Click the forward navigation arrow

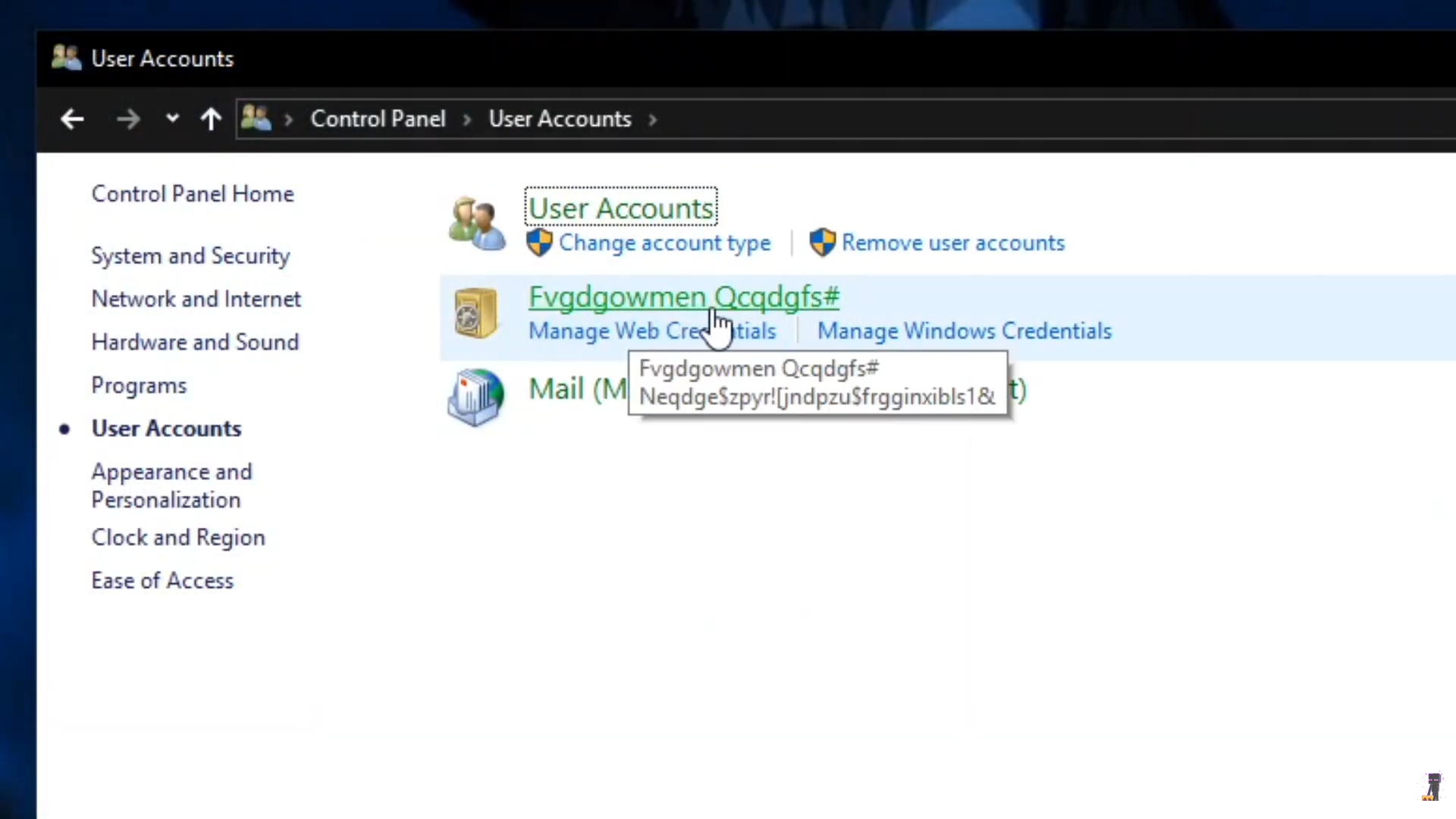click(128, 119)
